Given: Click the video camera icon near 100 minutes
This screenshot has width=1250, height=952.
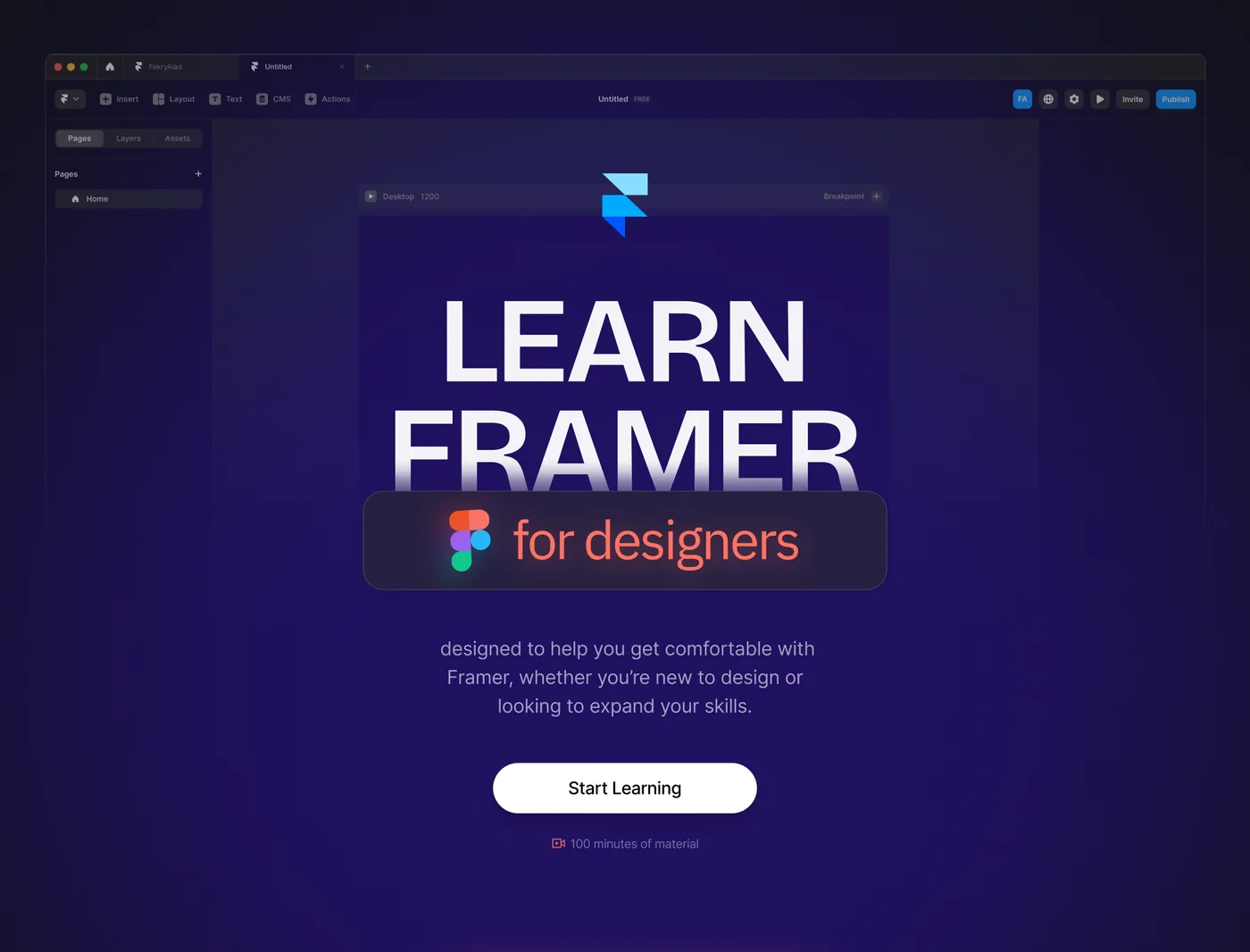Looking at the screenshot, I should point(559,843).
